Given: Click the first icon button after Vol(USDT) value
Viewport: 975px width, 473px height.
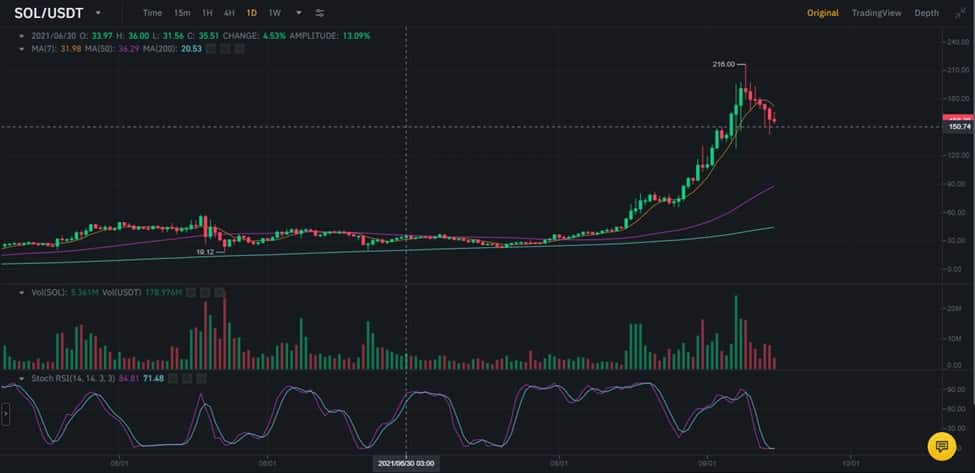Looking at the screenshot, I should 192,292.
